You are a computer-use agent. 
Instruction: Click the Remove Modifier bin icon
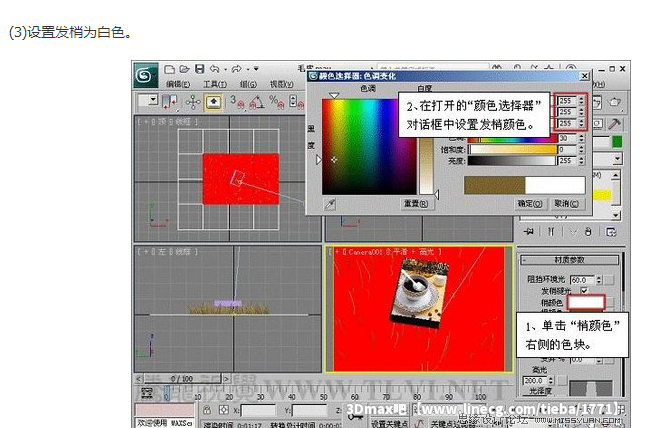pyautogui.click(x=588, y=232)
